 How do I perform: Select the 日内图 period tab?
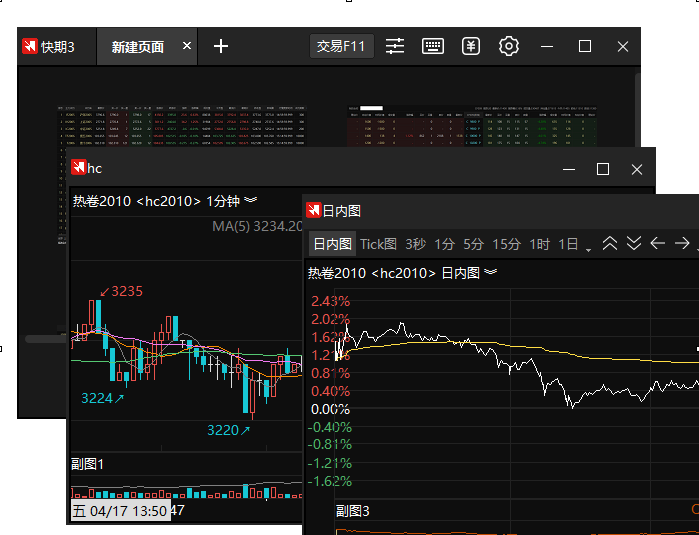point(333,244)
